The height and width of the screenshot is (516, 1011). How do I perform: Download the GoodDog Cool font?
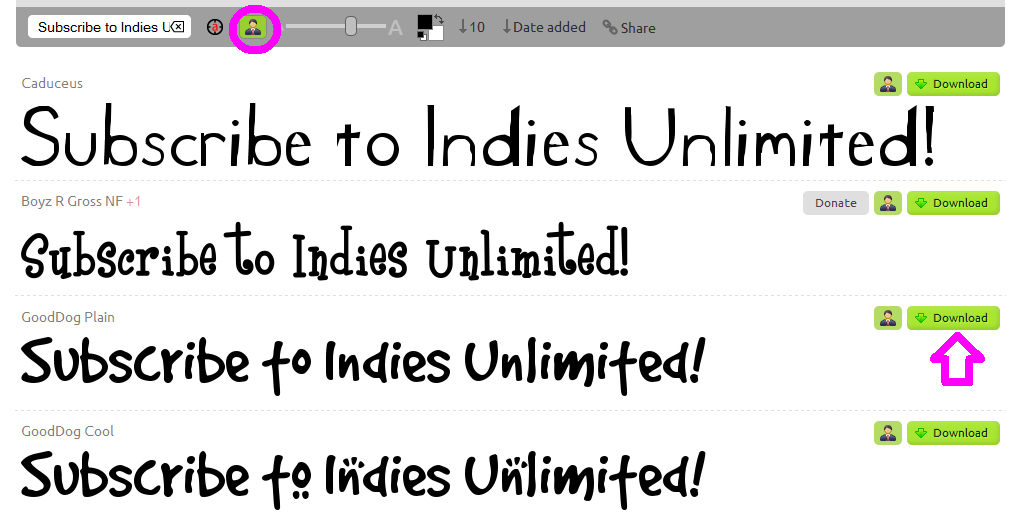[953, 433]
